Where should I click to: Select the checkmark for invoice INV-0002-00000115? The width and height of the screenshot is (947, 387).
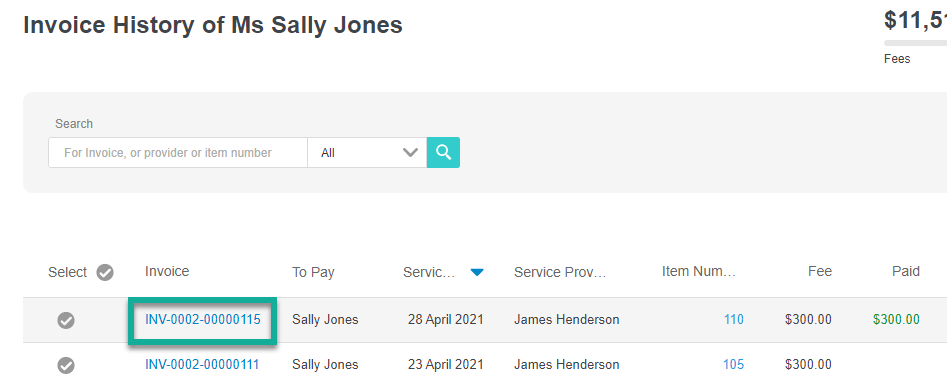(66, 321)
